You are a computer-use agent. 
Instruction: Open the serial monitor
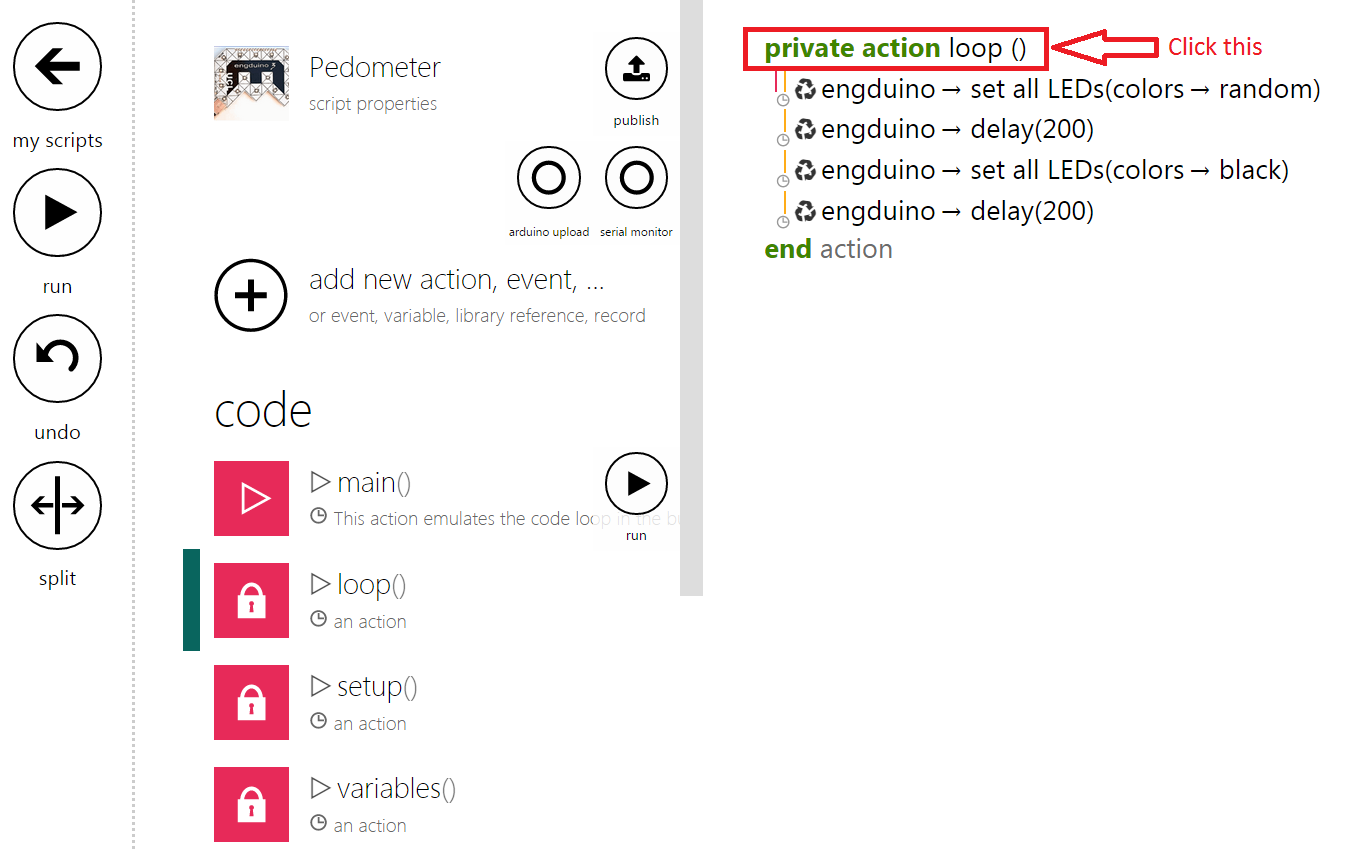click(636, 178)
